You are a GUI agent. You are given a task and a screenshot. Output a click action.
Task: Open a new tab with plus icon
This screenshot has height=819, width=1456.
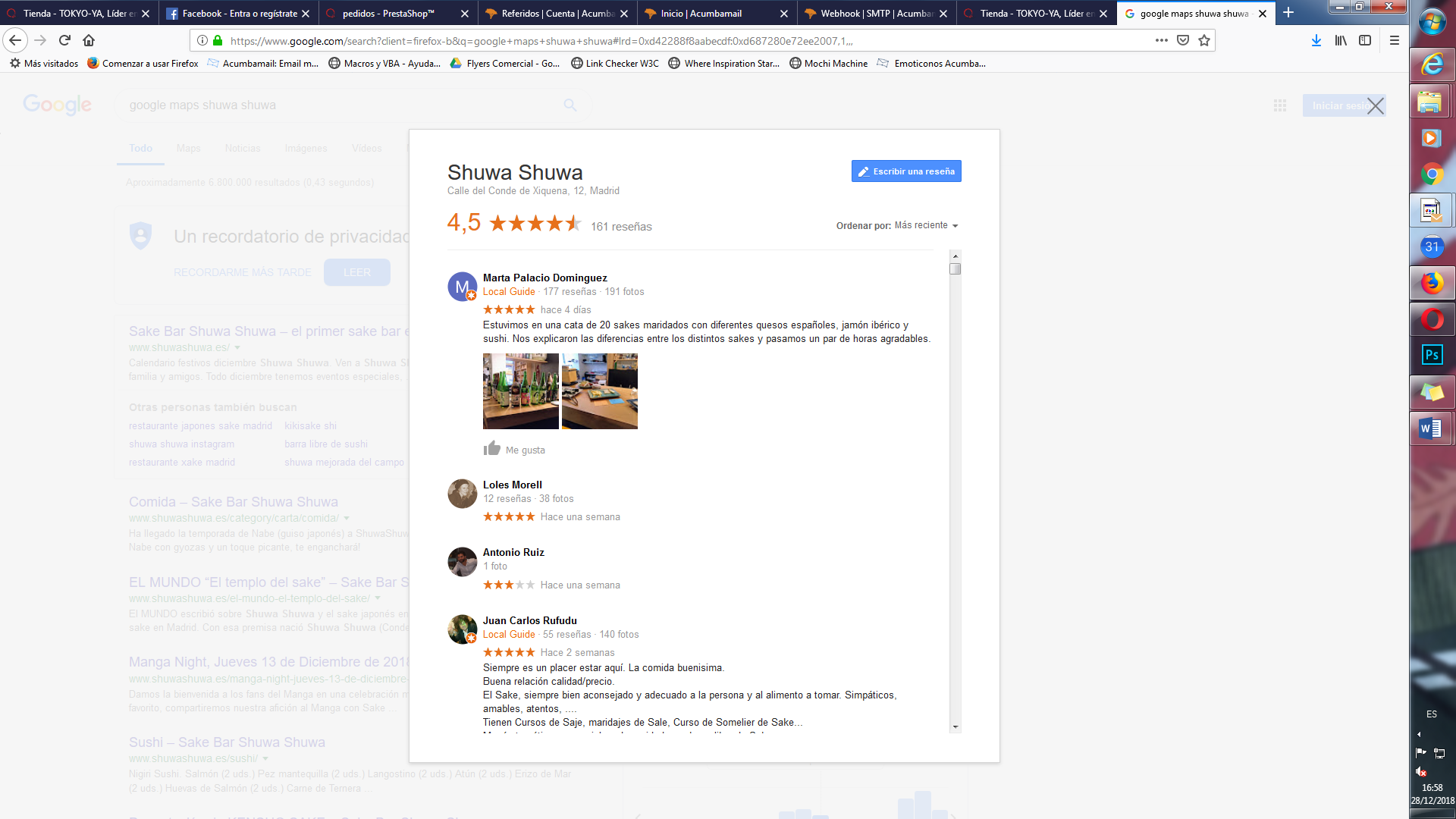click(1288, 13)
